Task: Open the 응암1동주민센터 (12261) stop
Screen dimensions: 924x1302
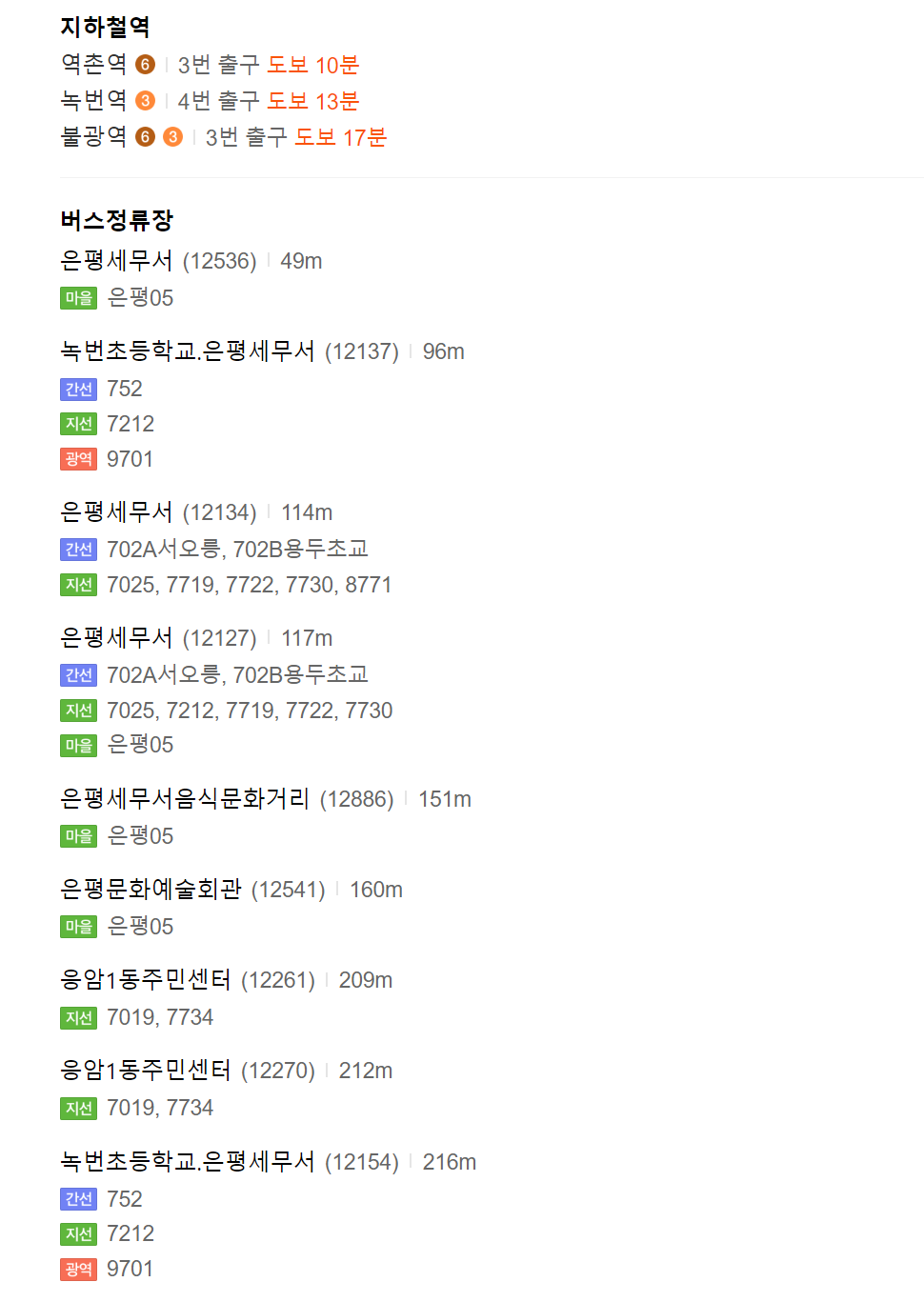Action: [x=146, y=980]
